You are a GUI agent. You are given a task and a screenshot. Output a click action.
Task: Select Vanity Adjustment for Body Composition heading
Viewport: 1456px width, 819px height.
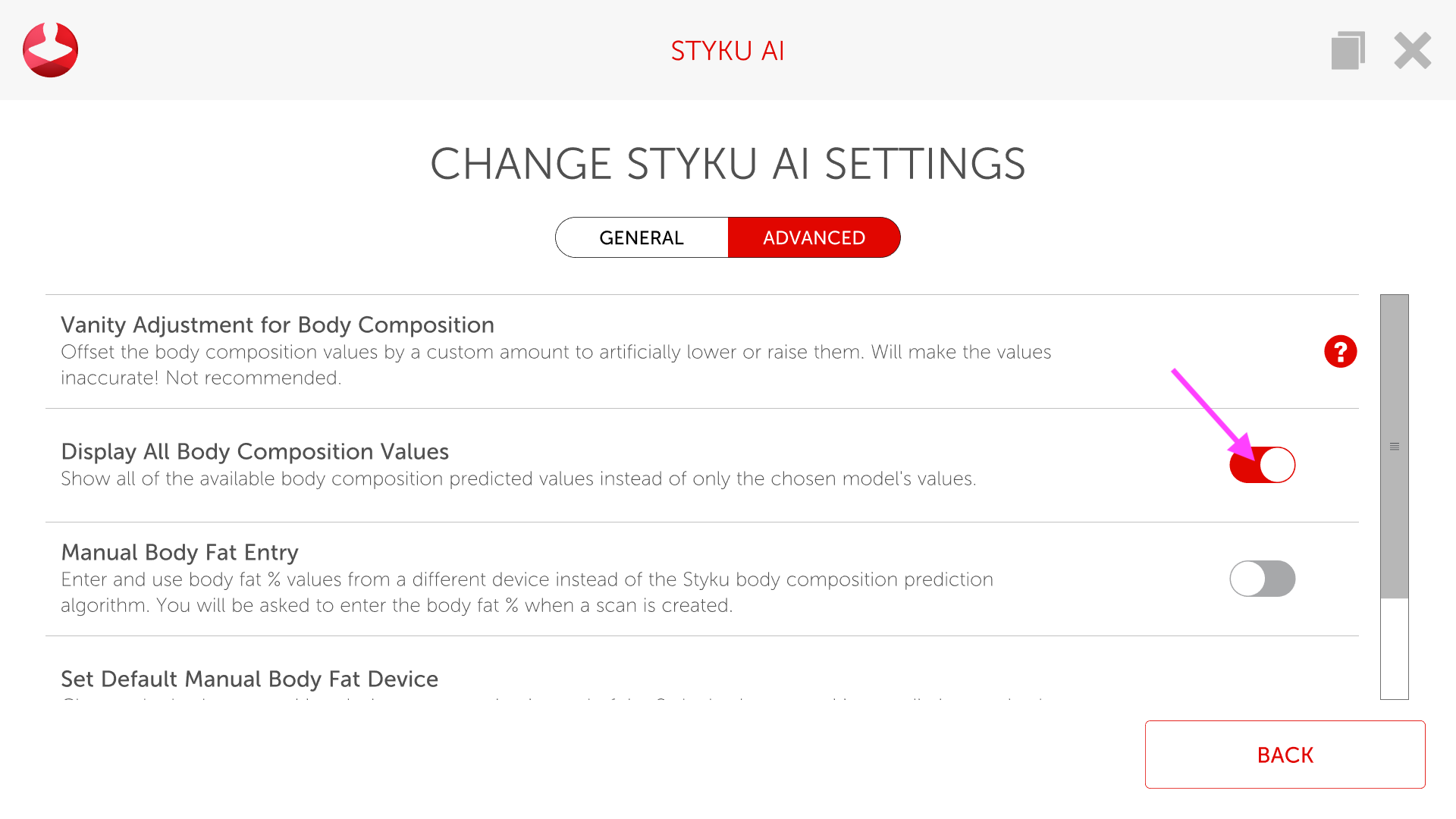coord(278,325)
